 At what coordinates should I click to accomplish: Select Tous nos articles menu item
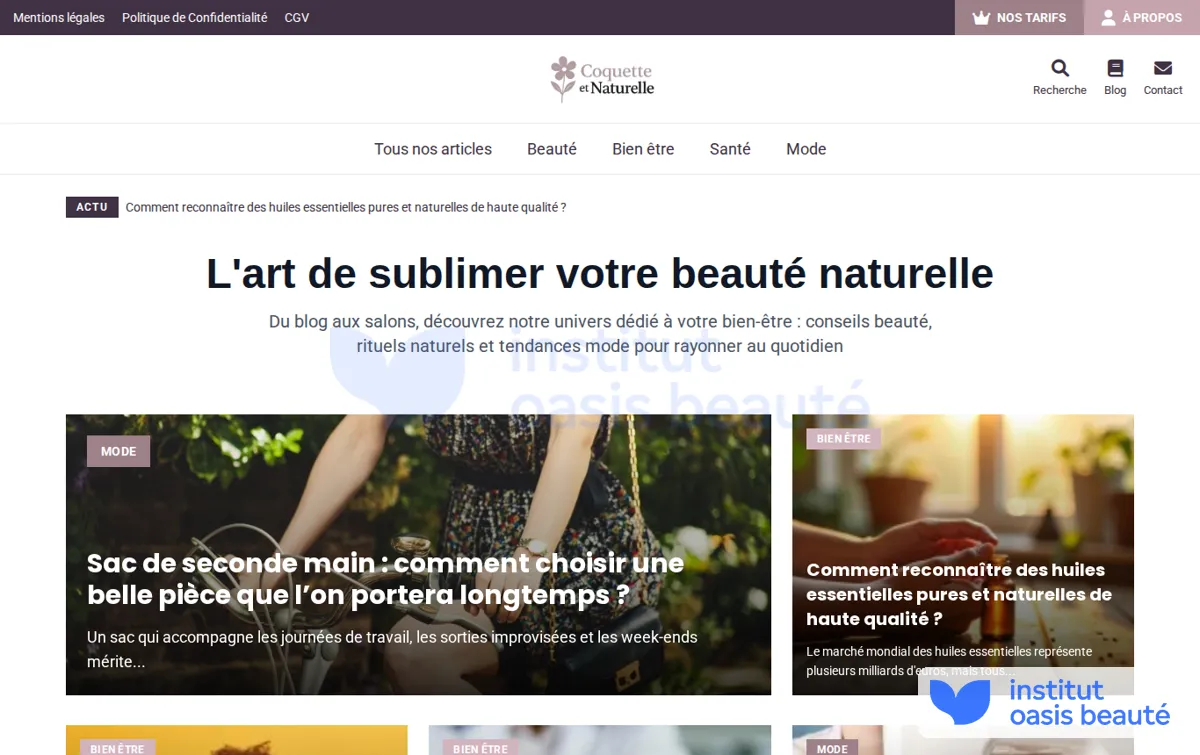tap(433, 149)
